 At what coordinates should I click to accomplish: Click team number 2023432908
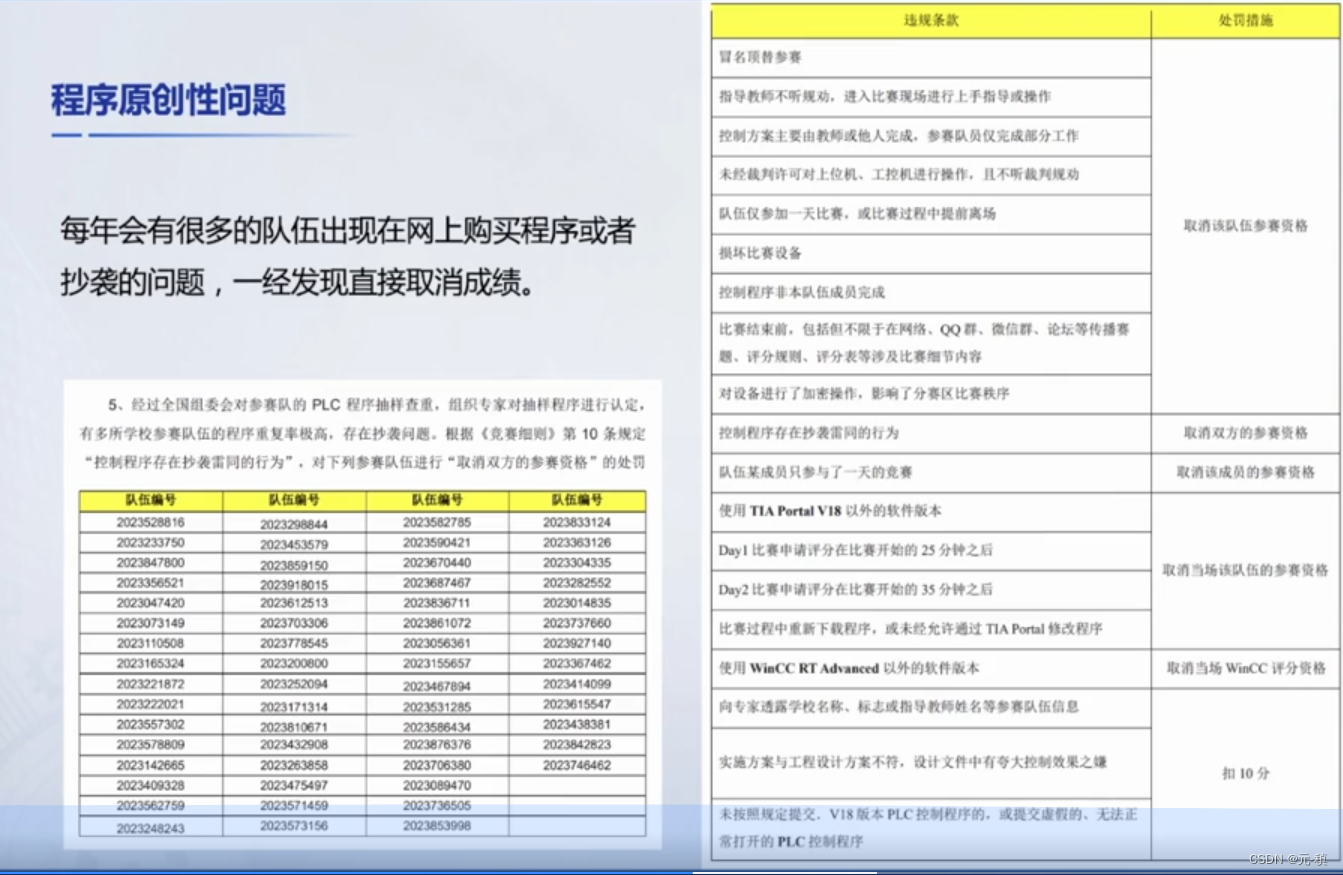coord(294,745)
